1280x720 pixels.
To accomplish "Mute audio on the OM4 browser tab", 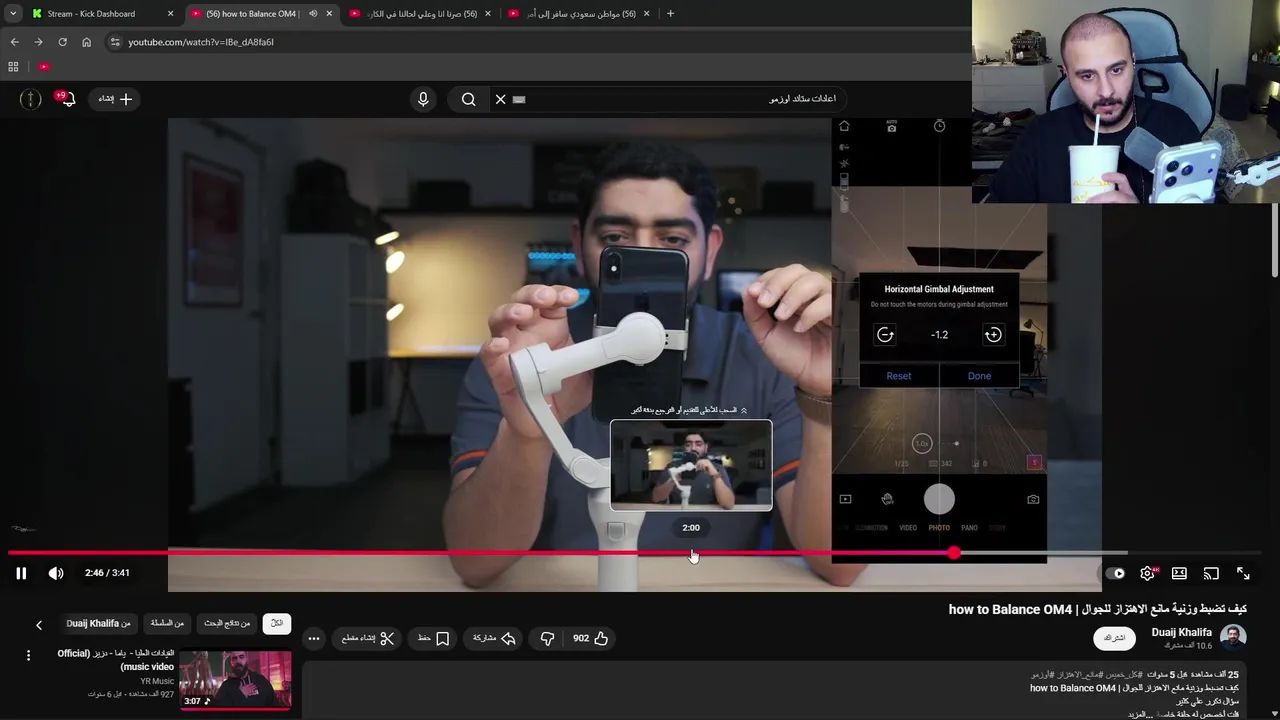I will (313, 14).
